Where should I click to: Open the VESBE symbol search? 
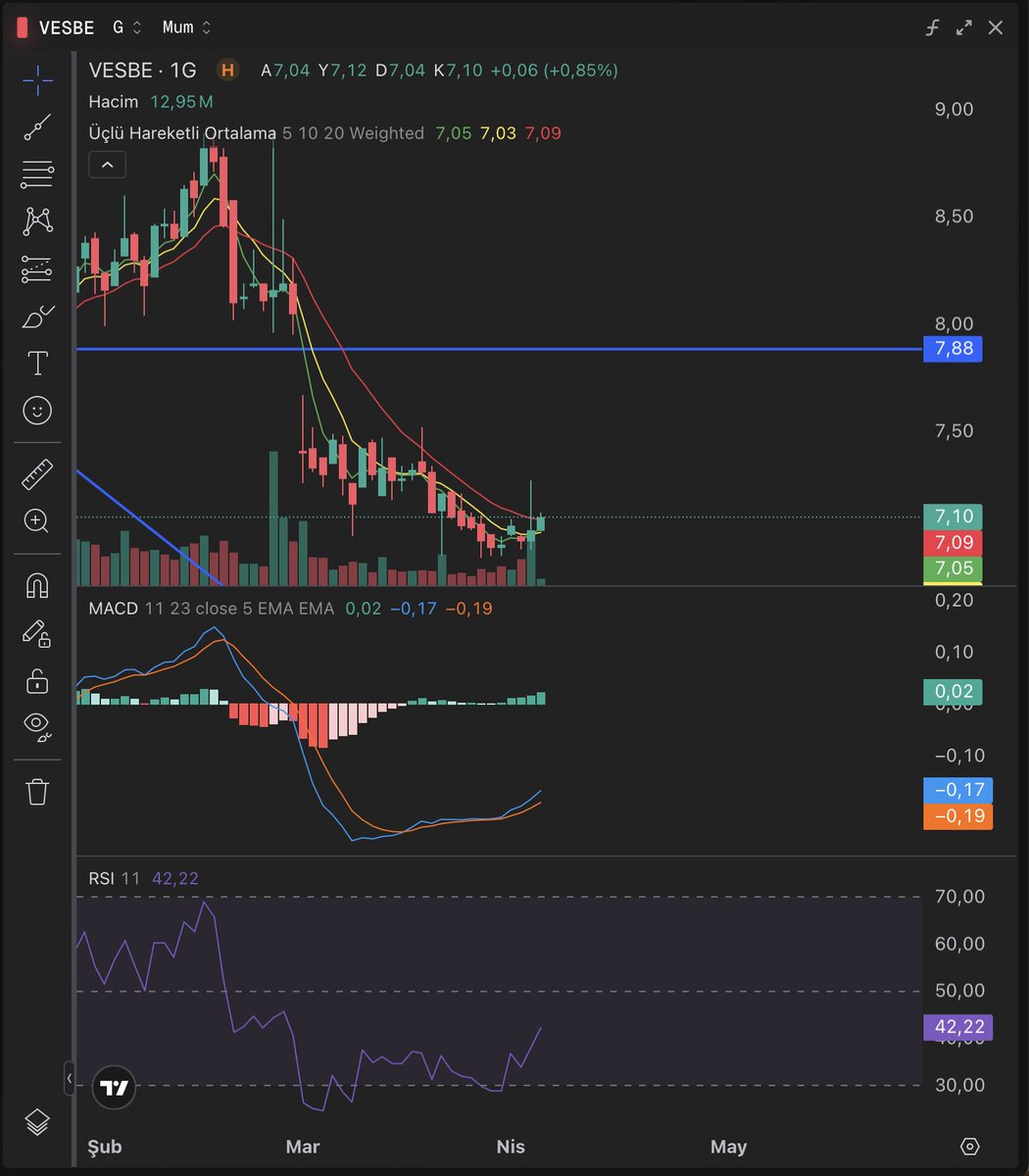(x=67, y=27)
